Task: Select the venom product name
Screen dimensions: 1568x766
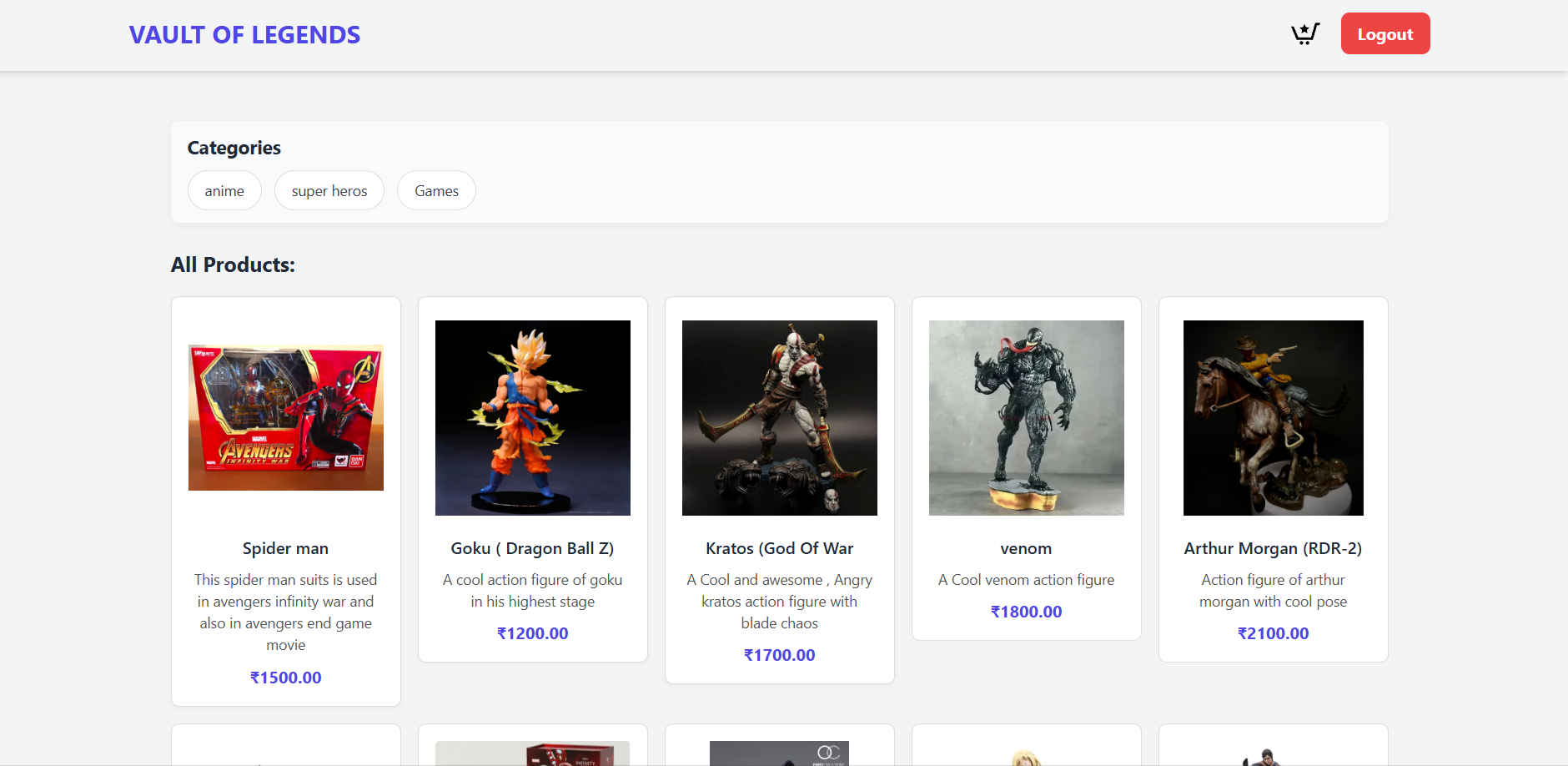Action: click(1026, 548)
